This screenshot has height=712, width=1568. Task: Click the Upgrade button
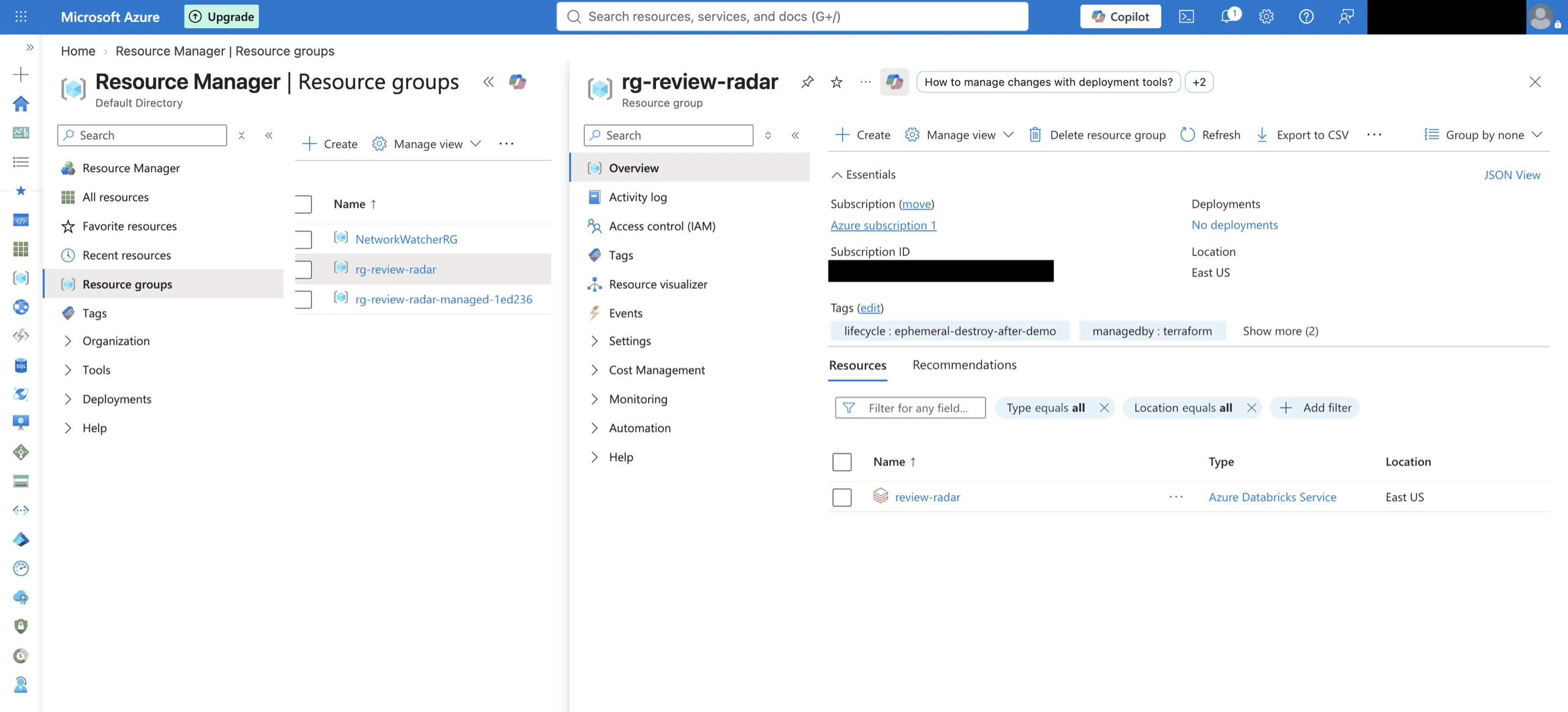(222, 17)
